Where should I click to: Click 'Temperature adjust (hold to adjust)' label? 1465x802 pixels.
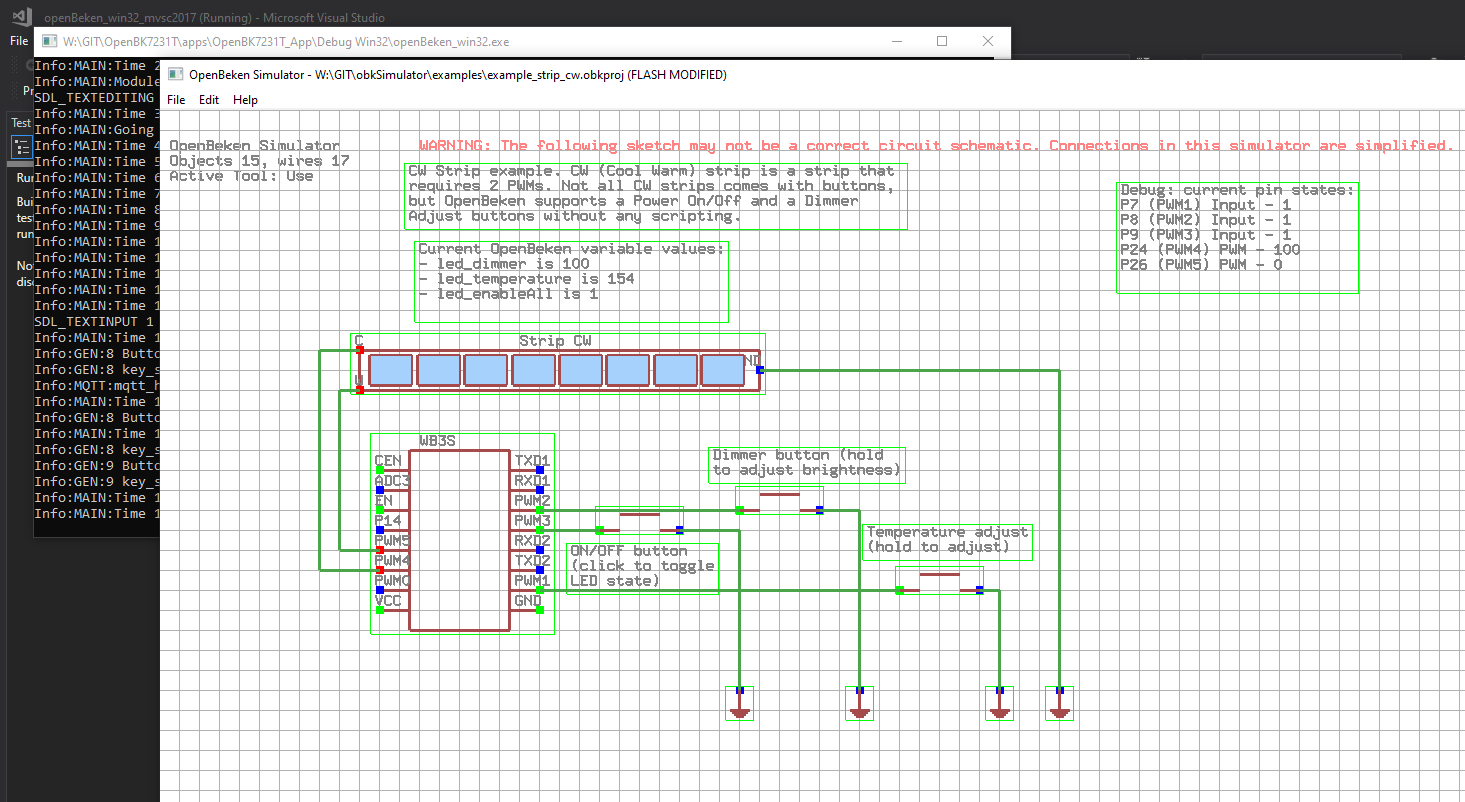[x=946, y=540]
